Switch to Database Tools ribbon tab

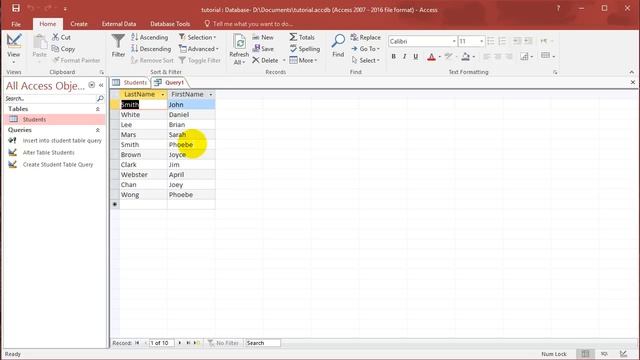click(170, 24)
